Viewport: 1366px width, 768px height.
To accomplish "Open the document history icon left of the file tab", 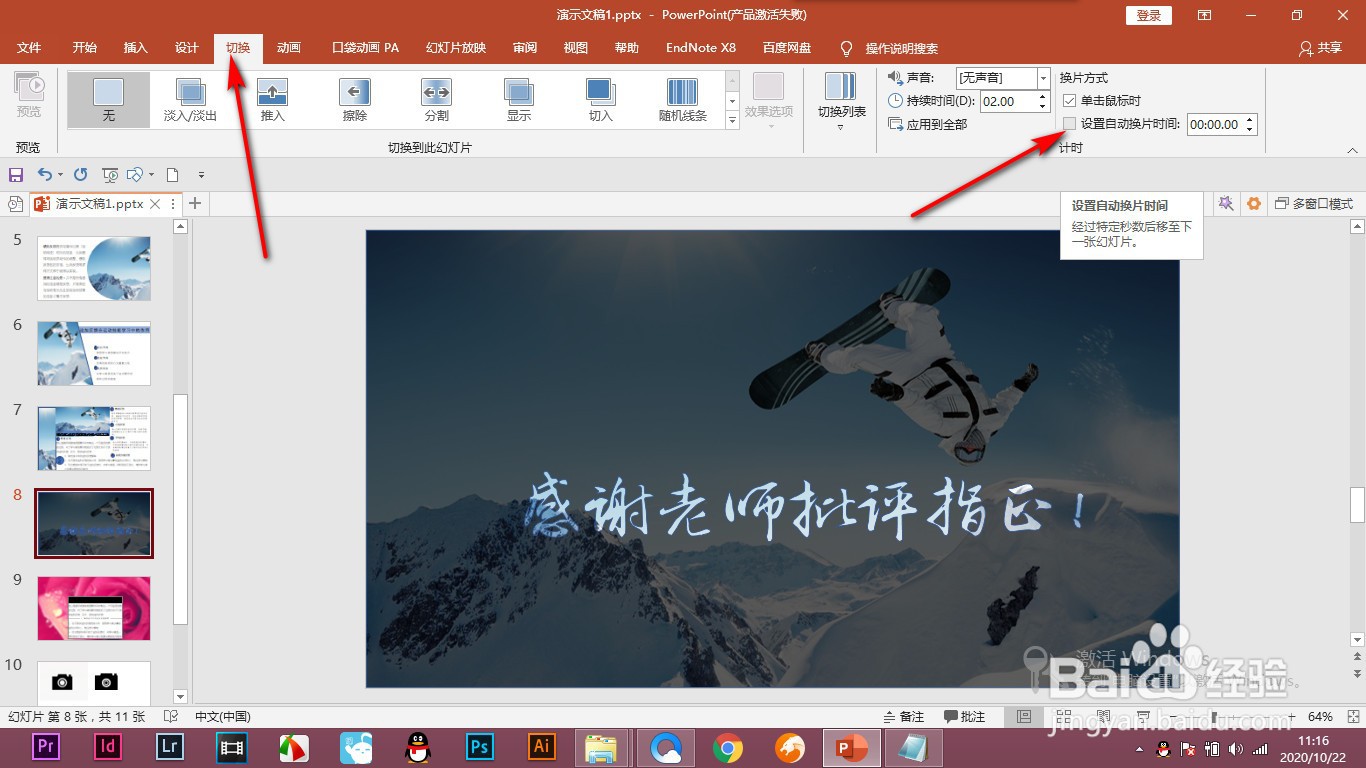I will click(x=15, y=204).
